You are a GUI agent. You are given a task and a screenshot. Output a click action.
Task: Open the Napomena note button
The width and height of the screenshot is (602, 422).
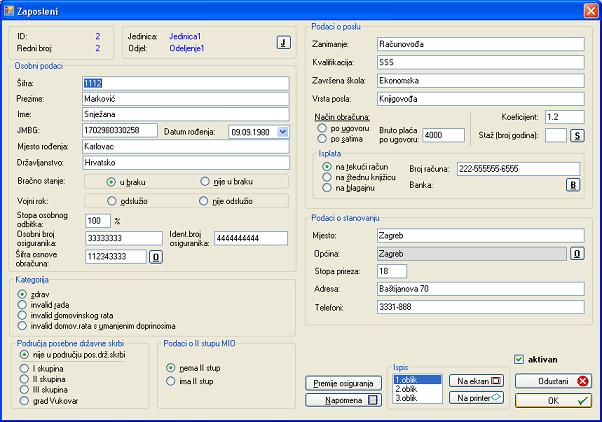(x=344, y=400)
